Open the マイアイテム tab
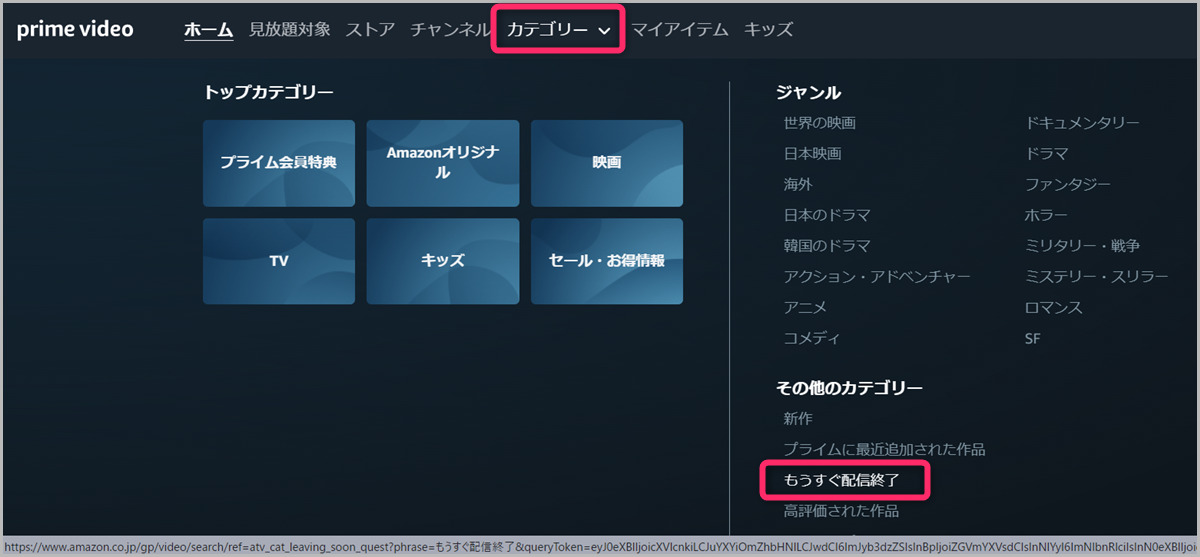The width and height of the screenshot is (1200, 557). (680, 29)
